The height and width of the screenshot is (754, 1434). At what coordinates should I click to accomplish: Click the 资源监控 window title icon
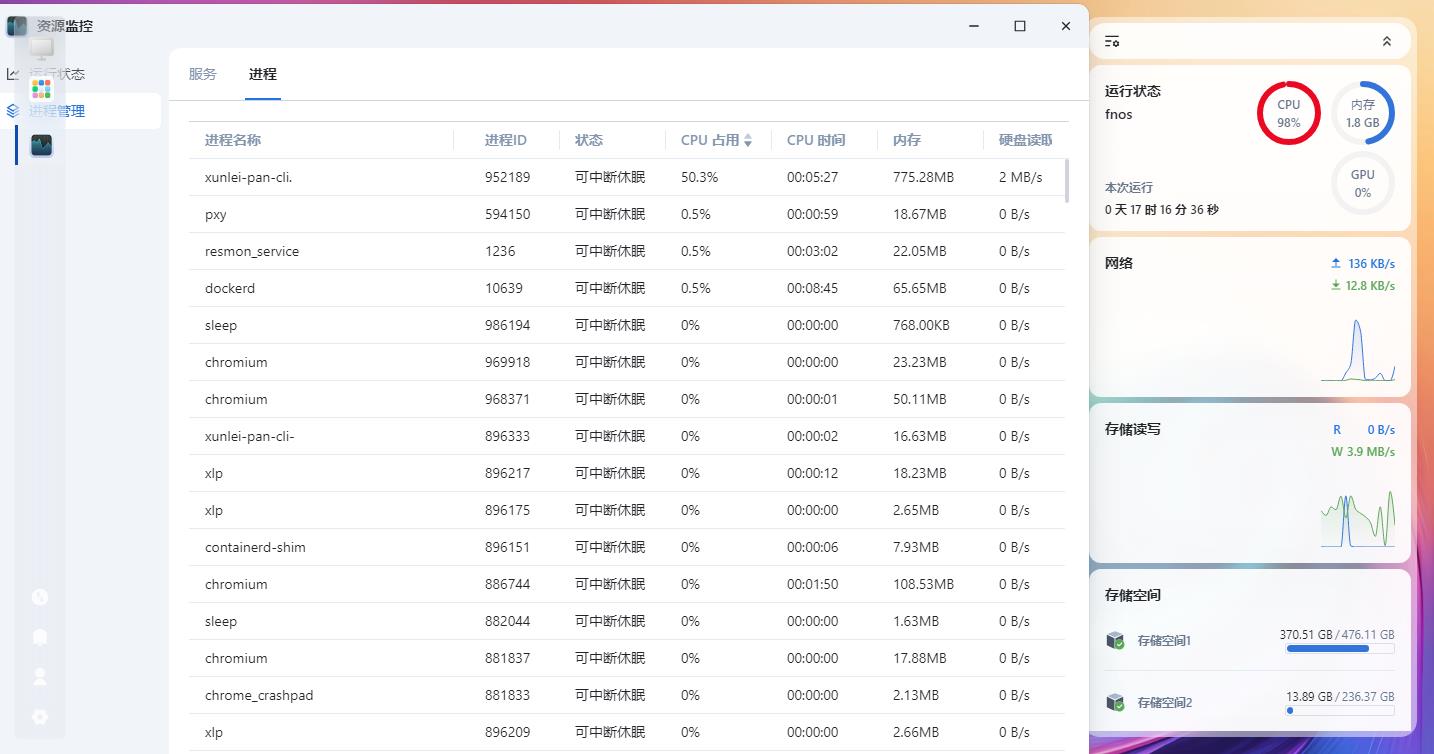[x=17, y=26]
